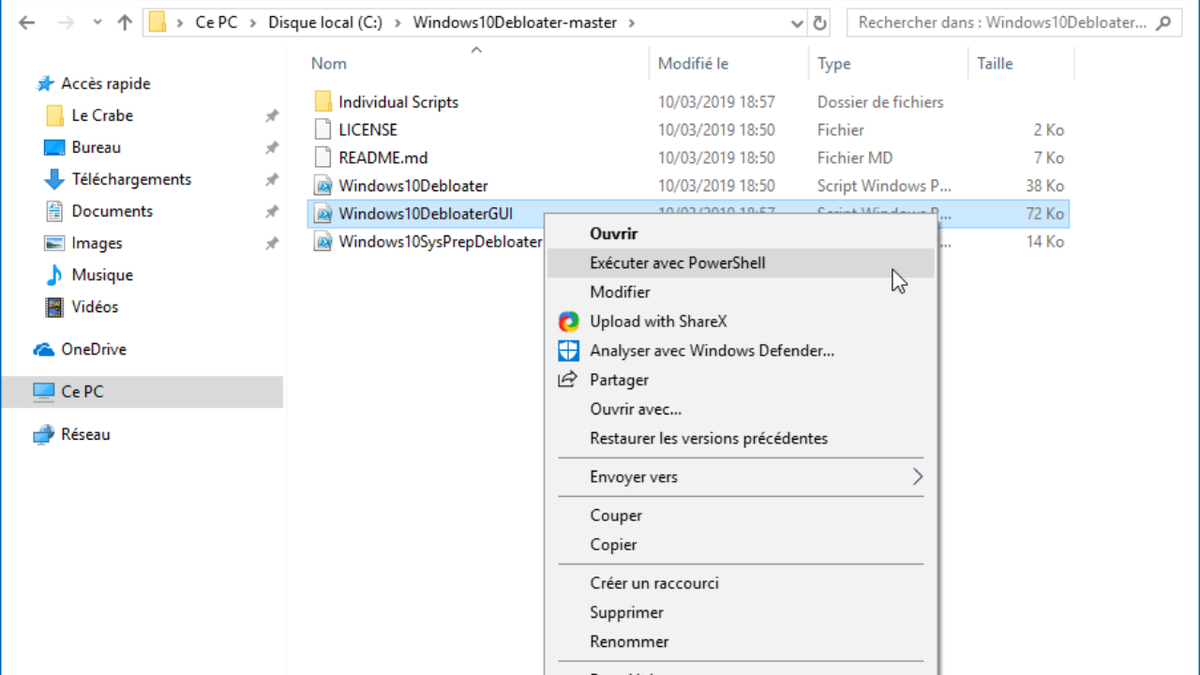Viewport: 1200px width, 675px height.
Task: Select the Windows10SysPrepDebloater script icon
Action: pos(323,241)
